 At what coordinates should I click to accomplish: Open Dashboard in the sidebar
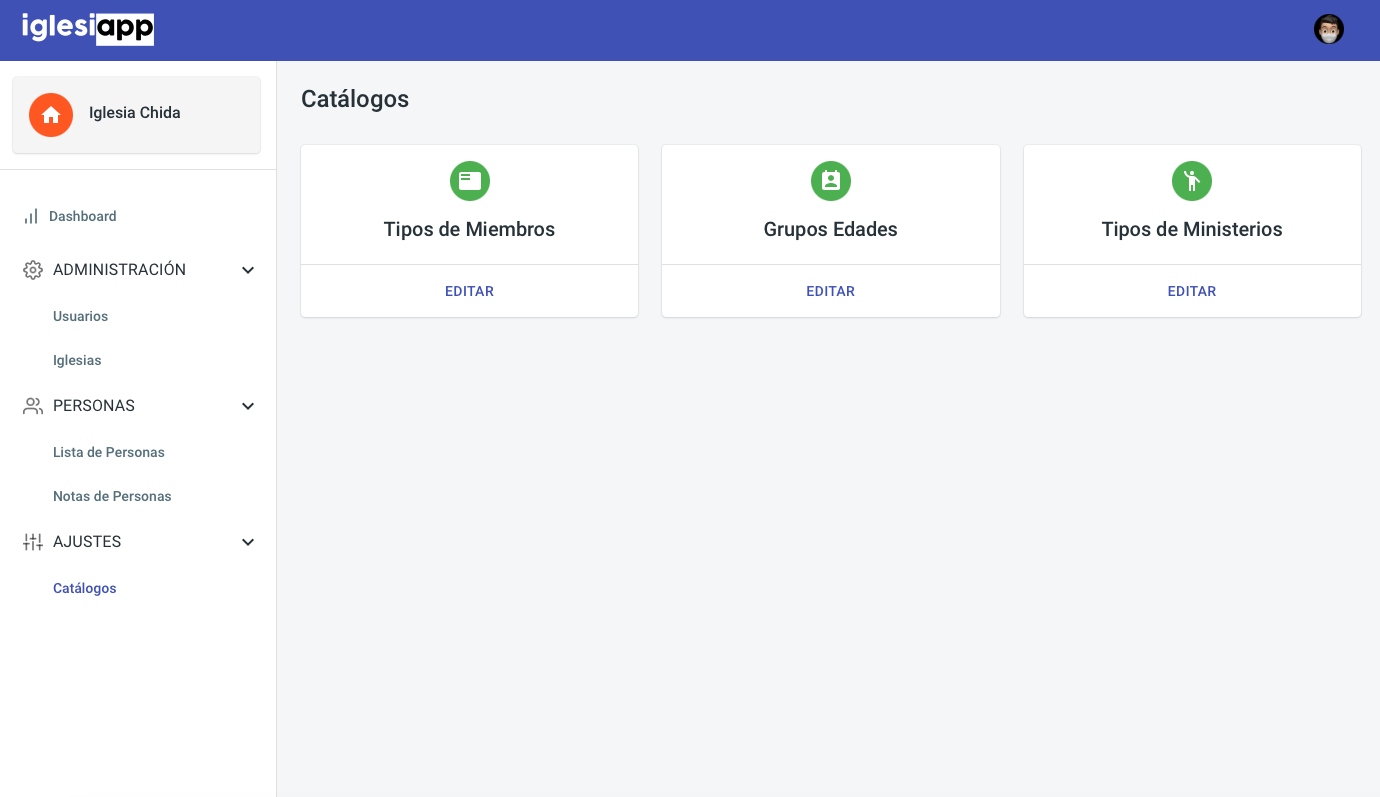point(83,216)
